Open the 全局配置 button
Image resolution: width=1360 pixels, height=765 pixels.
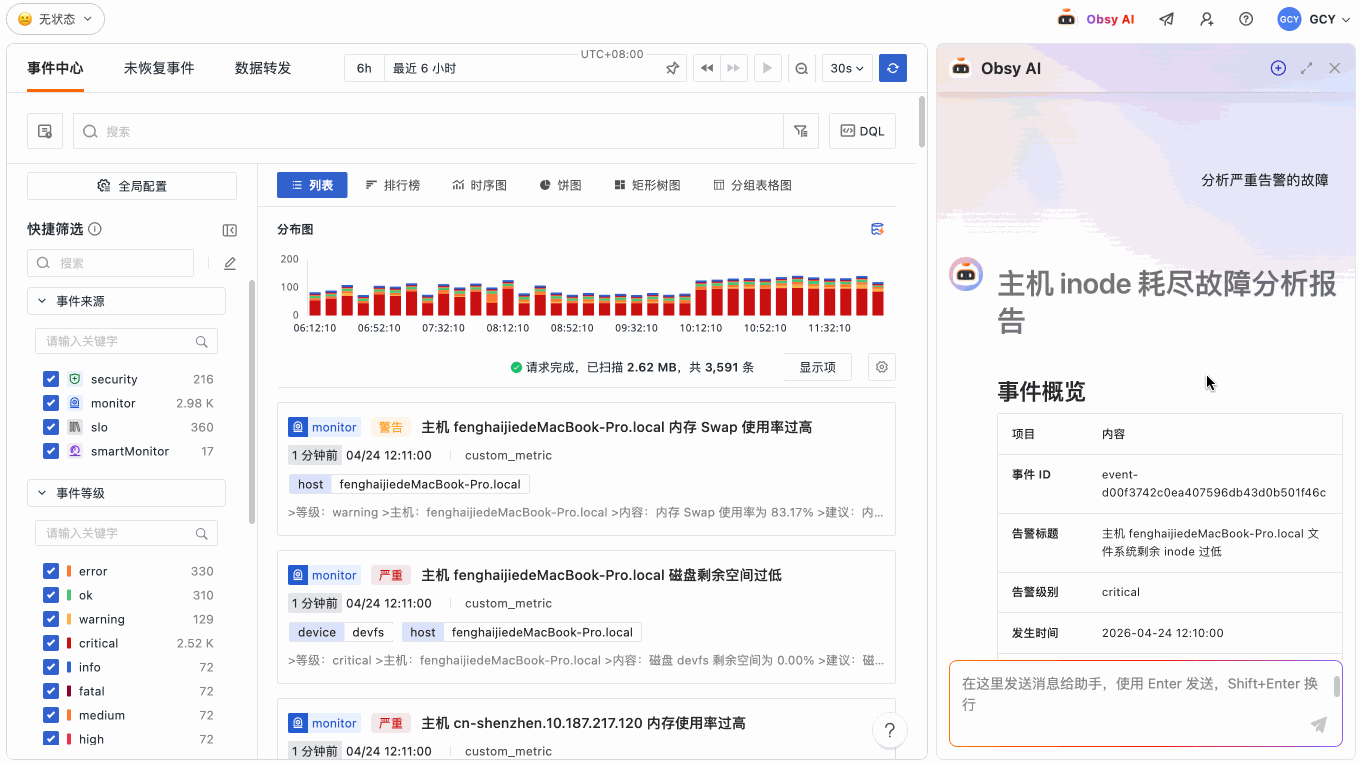coord(132,186)
